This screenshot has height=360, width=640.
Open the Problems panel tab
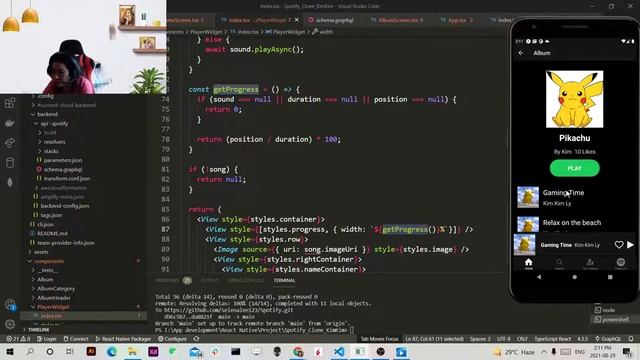[173, 280]
